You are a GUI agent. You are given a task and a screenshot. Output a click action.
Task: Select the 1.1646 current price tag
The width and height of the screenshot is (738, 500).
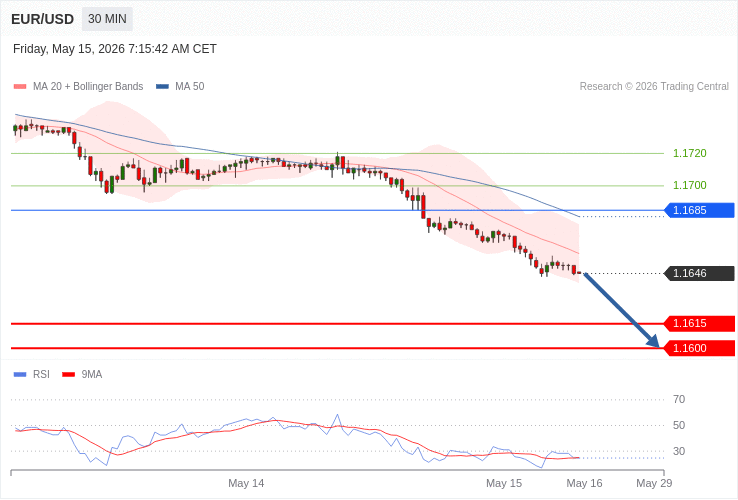699,273
